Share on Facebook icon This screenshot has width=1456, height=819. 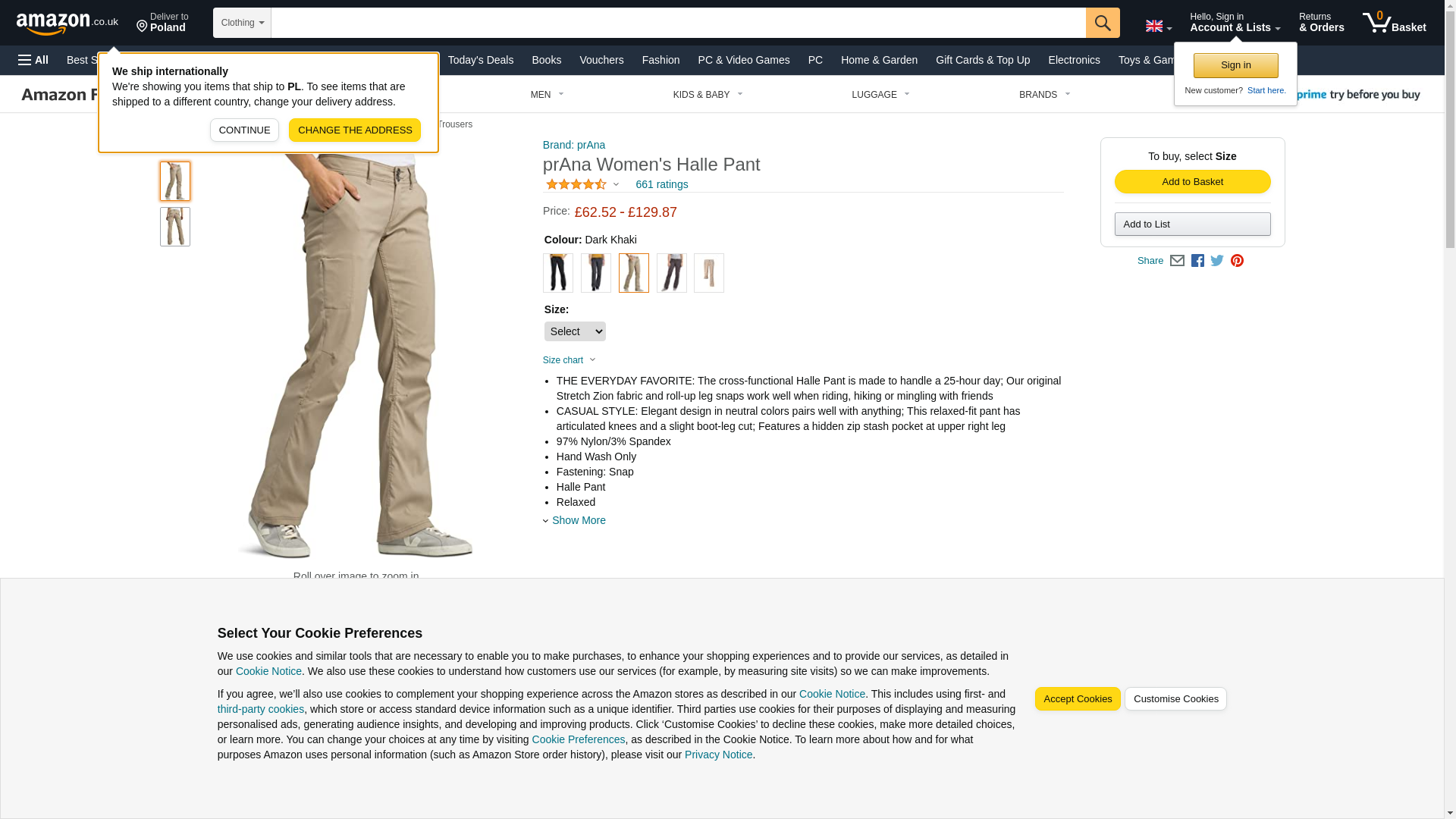1197,261
